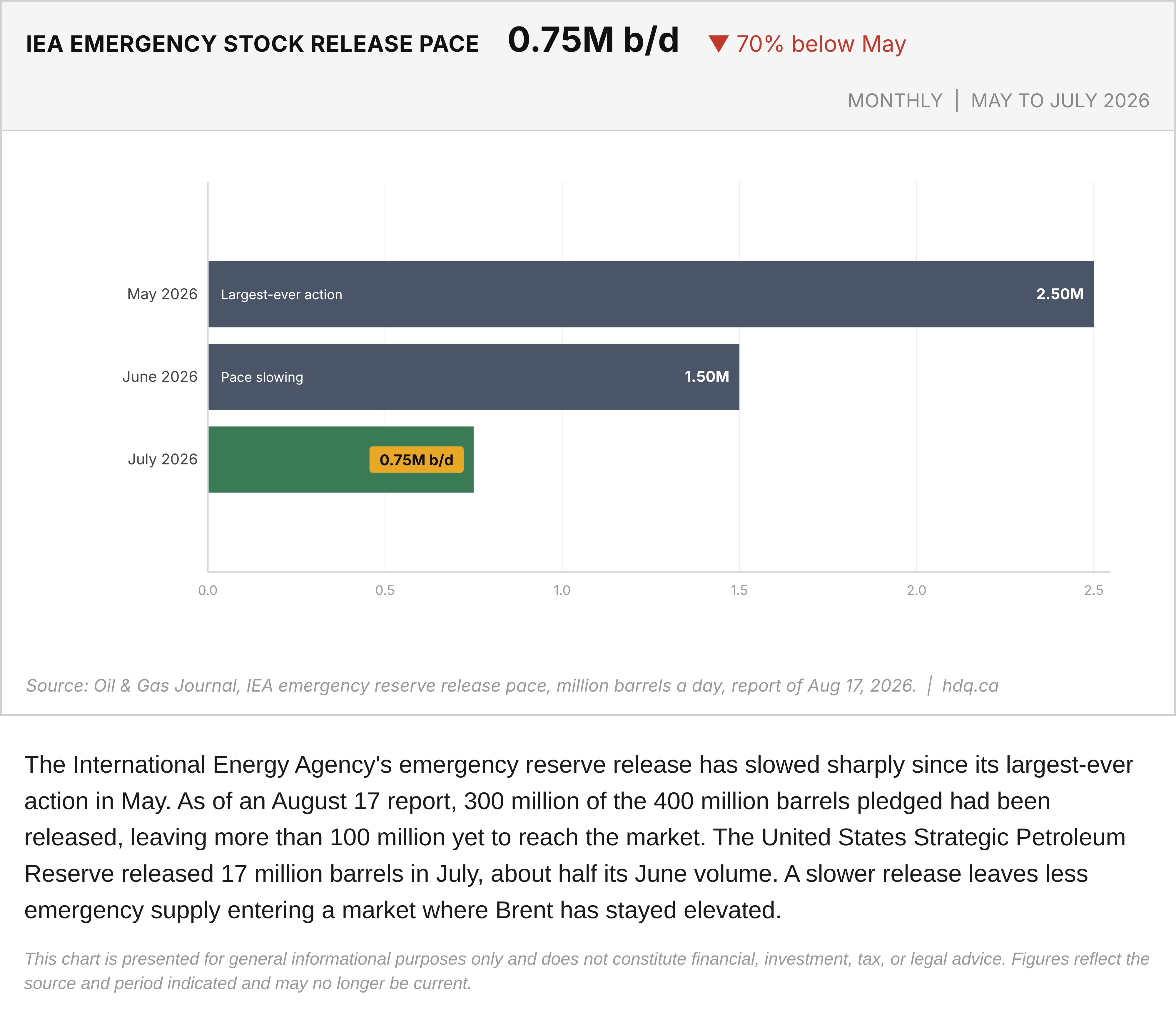Click the '2.5' x-axis tick label
The height and width of the screenshot is (1034, 1176).
[1094, 590]
